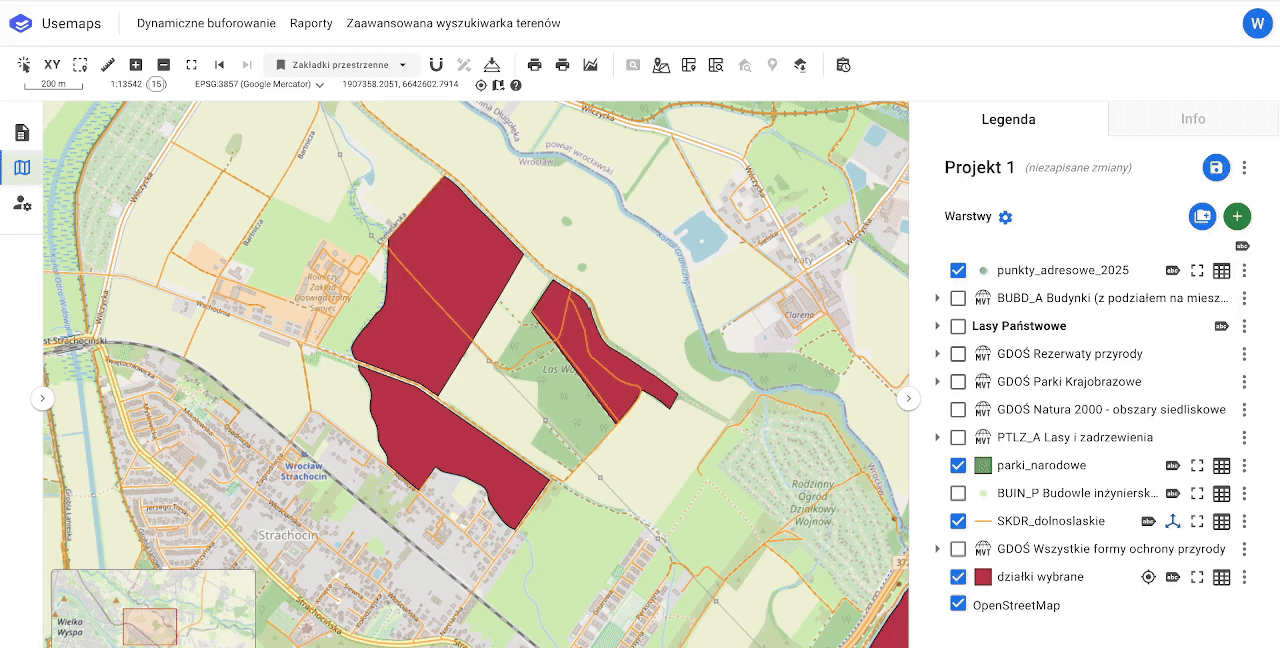Image resolution: width=1280 pixels, height=648 pixels.
Task: Open the chart profile tool
Action: pyautogui.click(x=591, y=65)
